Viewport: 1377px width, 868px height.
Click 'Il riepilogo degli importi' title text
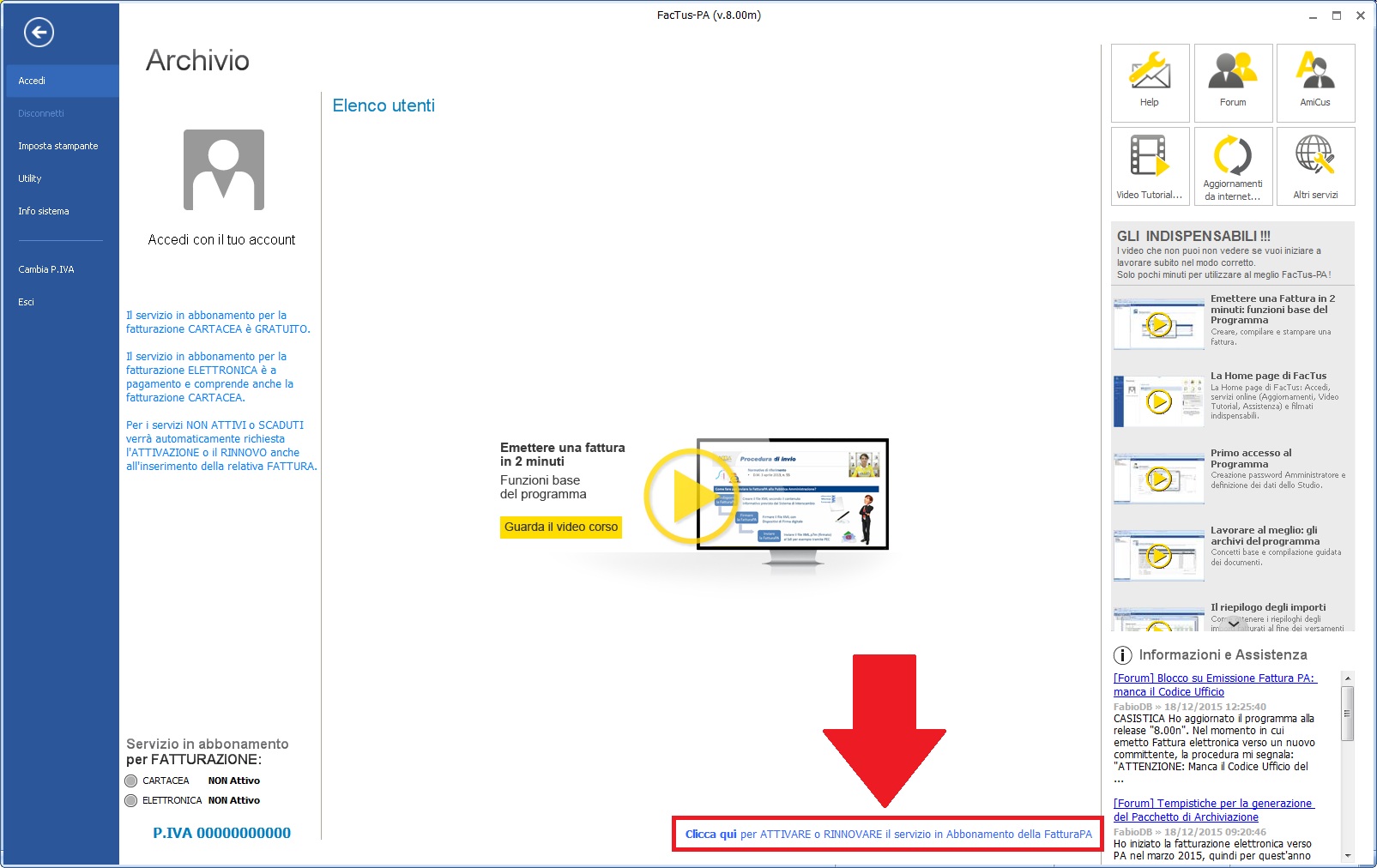coord(1268,607)
